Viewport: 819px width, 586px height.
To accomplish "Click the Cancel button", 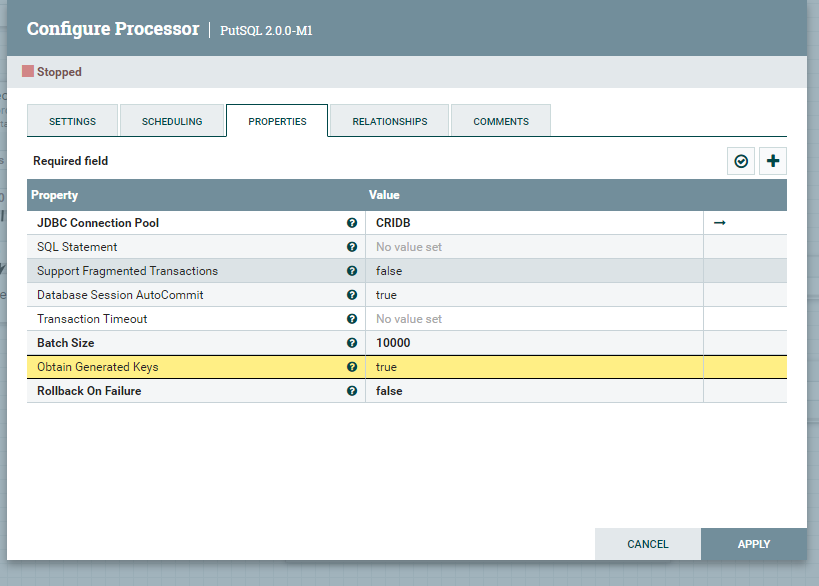I will 647,544.
